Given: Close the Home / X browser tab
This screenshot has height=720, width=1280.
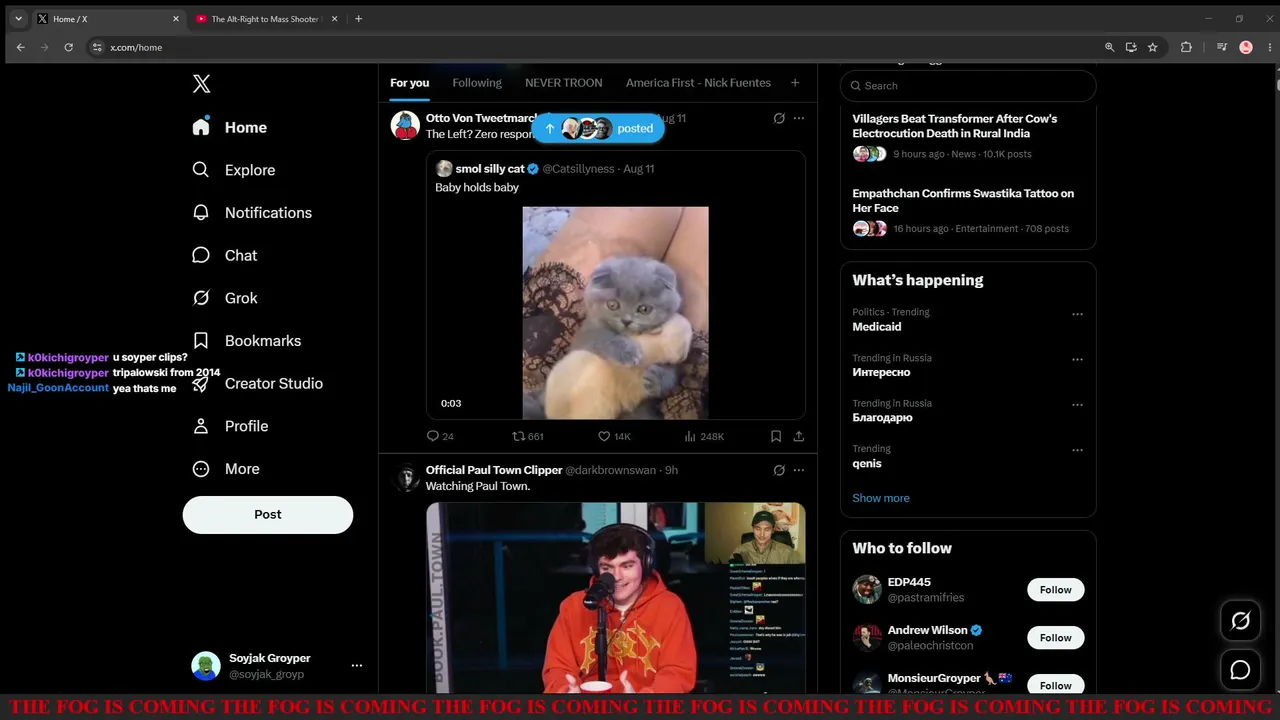Looking at the screenshot, I should [x=176, y=19].
